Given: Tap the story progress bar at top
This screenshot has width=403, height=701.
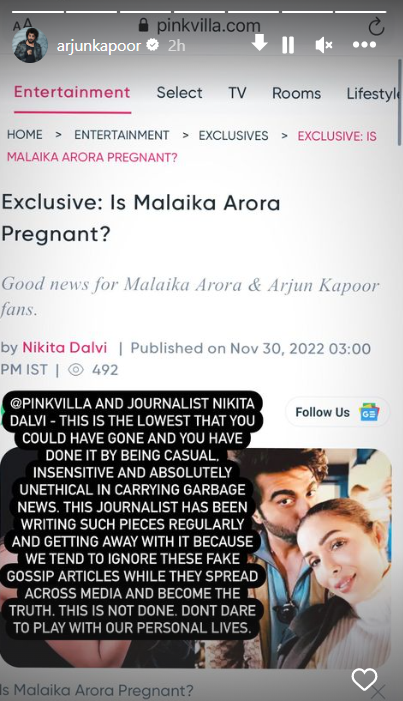Looking at the screenshot, I should (x=201, y=11).
